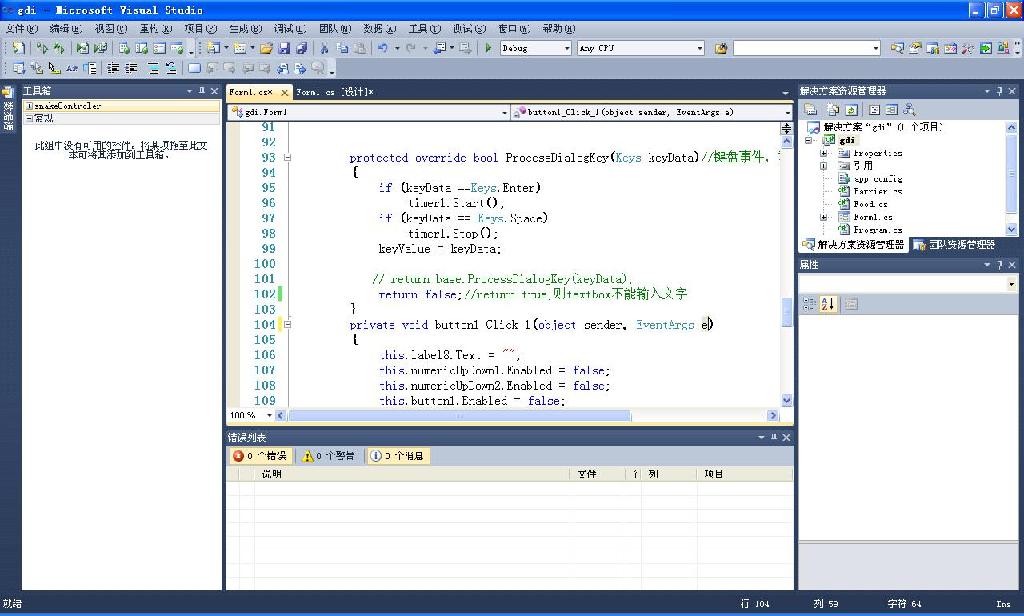
Task: Open the Any CPU platform dropdown
Action: tap(699, 48)
